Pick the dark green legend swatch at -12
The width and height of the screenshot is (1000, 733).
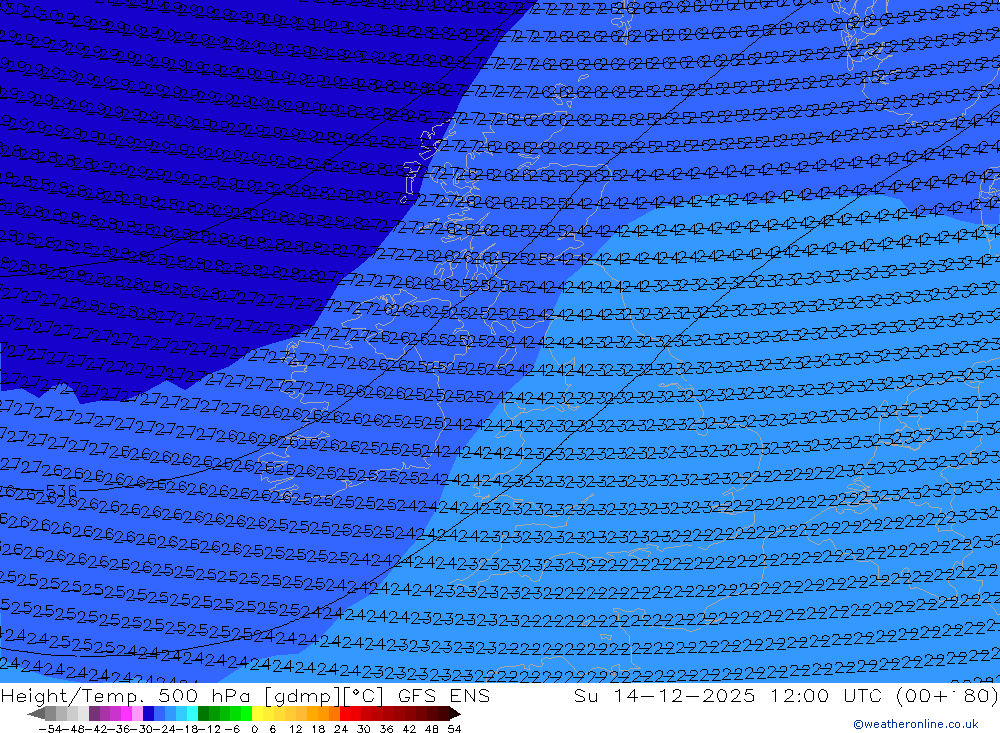203,713
